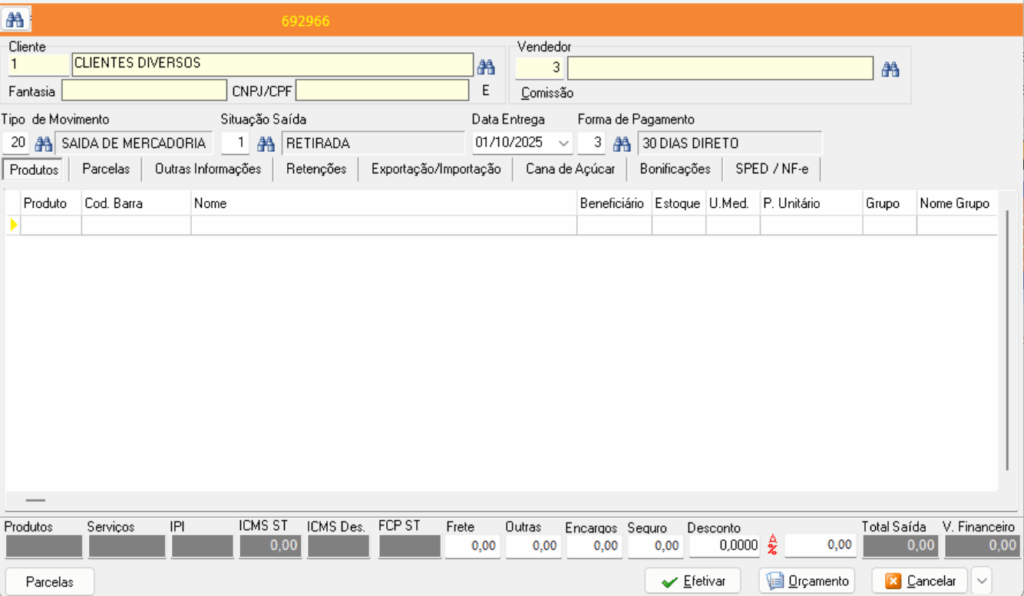Click the Frete value field
Viewport: 1024px width, 596px height.
472,546
